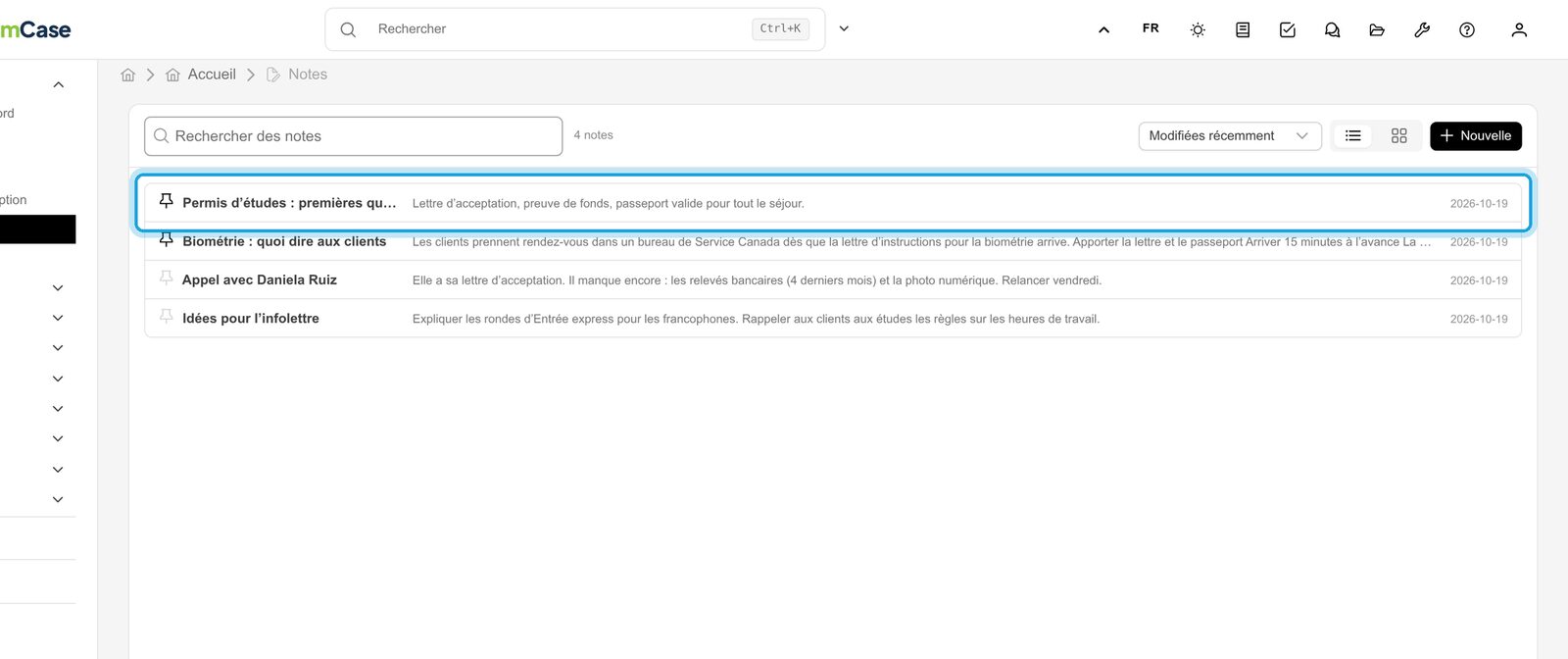Viewport: 1568px width, 659px height.
Task: Expand the chevron beside the top search bar
Action: (x=844, y=28)
